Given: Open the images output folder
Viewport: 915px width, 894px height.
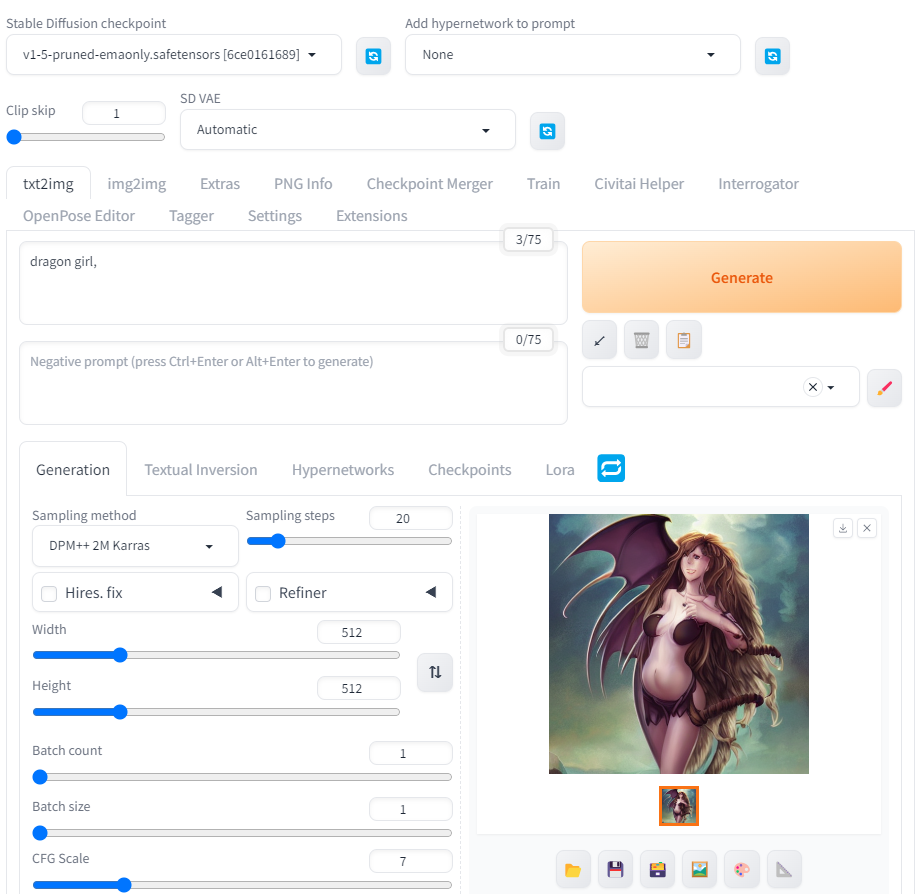Looking at the screenshot, I should 573,870.
